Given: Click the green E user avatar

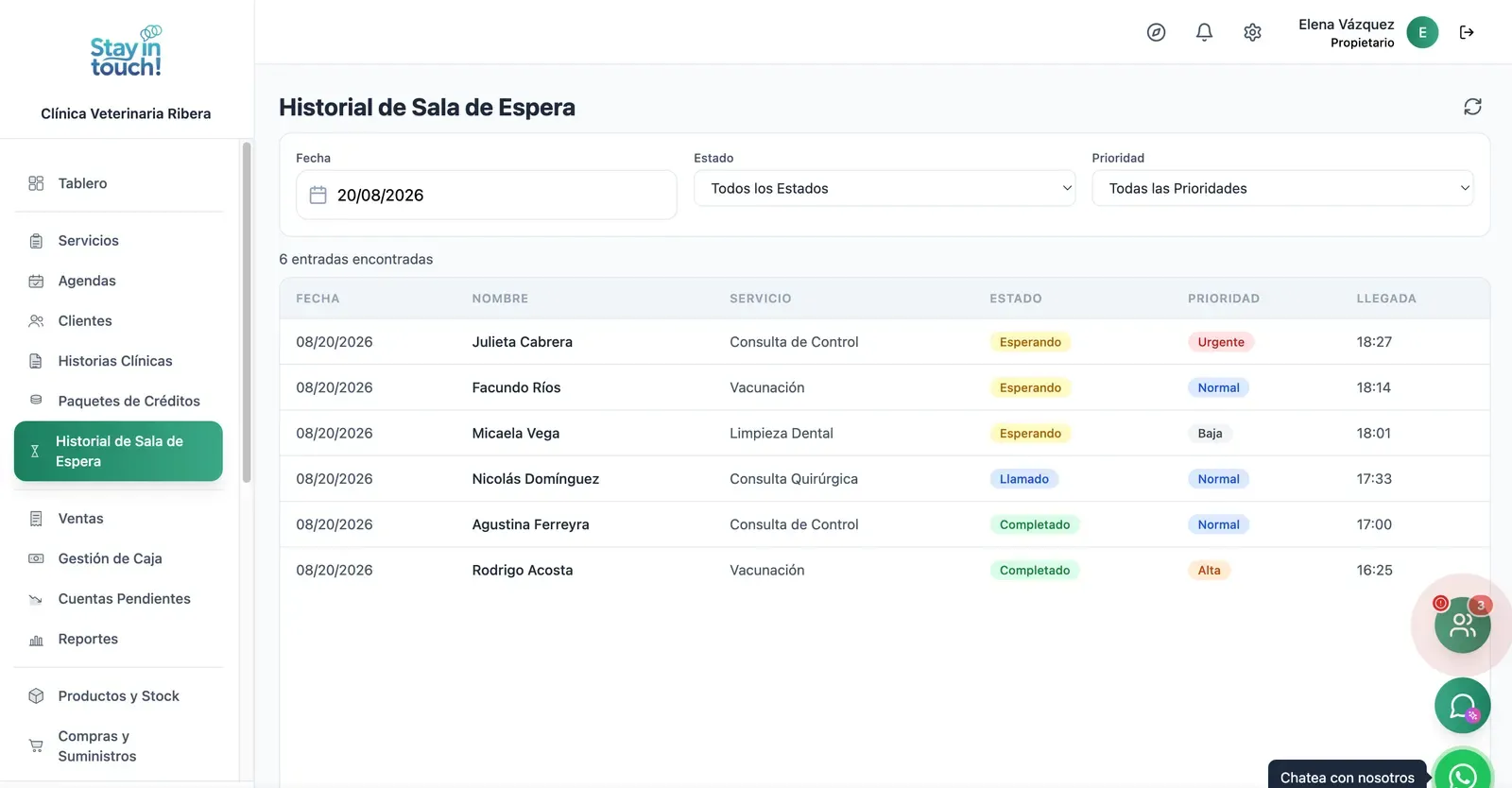Looking at the screenshot, I should click(x=1422, y=33).
